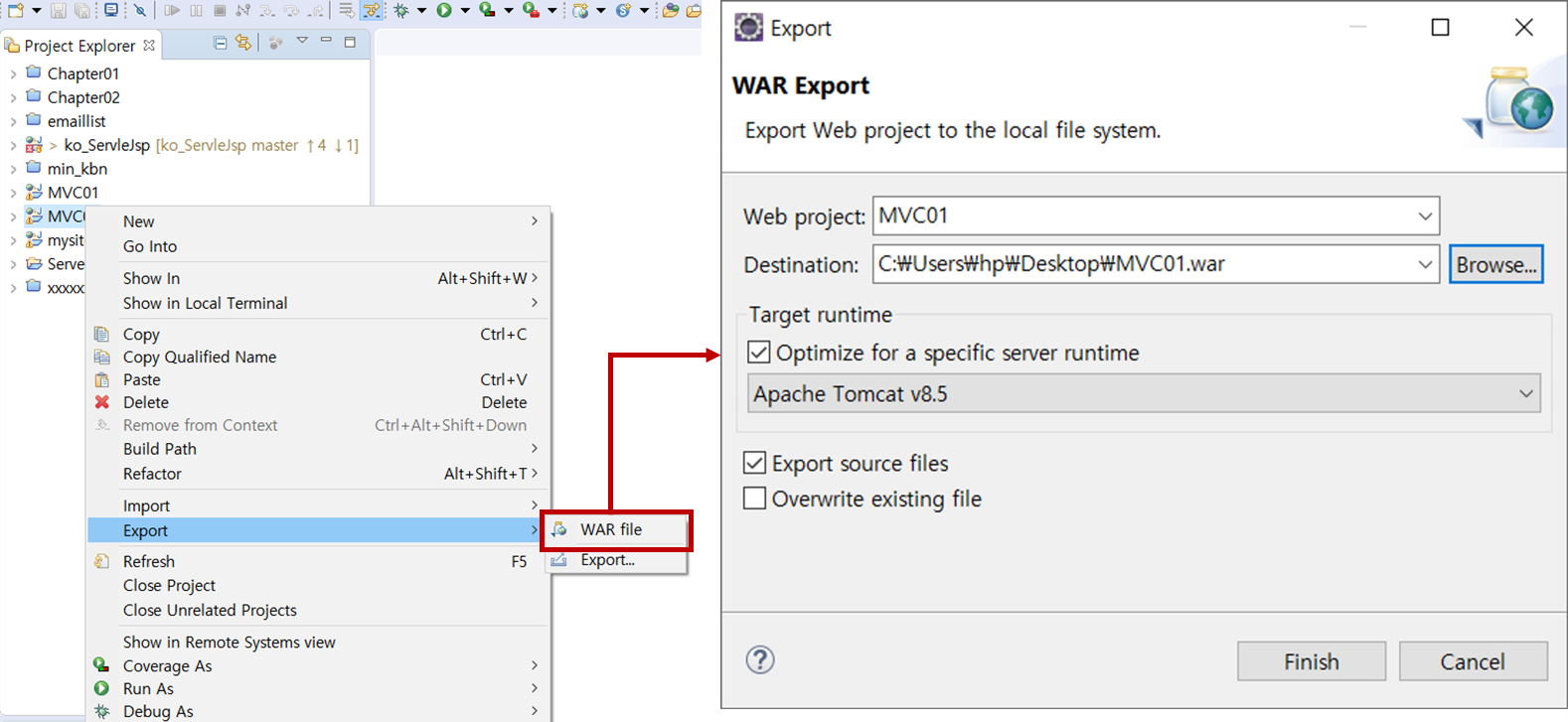Choose New in the context menu
Image resolution: width=1568 pixels, height=722 pixels.
coord(319,221)
